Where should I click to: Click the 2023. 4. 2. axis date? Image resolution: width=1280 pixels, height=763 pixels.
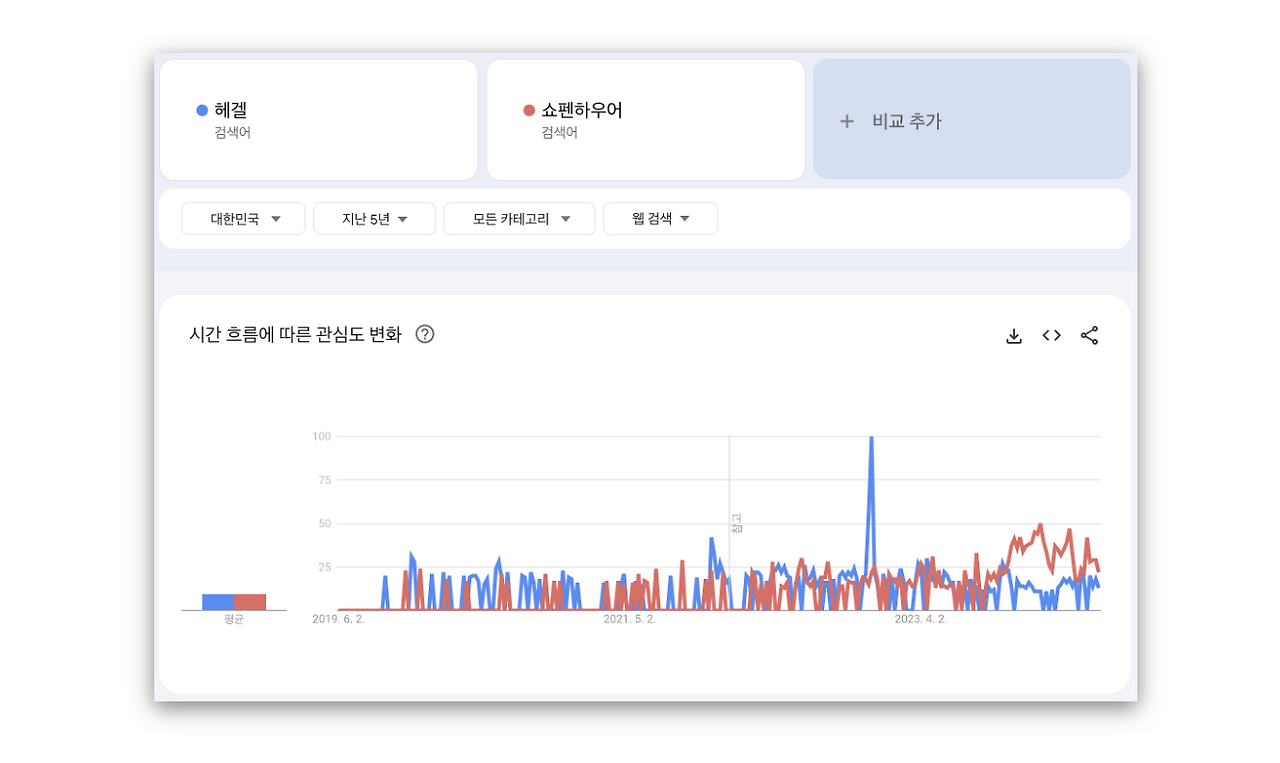point(920,619)
